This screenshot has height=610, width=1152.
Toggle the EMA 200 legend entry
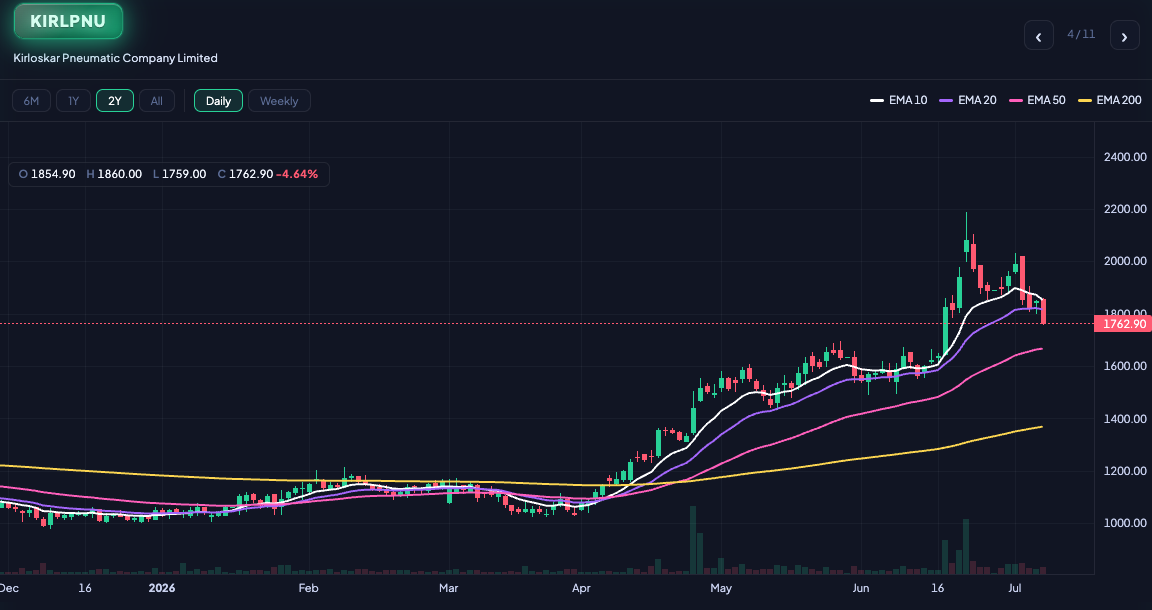tap(1109, 100)
